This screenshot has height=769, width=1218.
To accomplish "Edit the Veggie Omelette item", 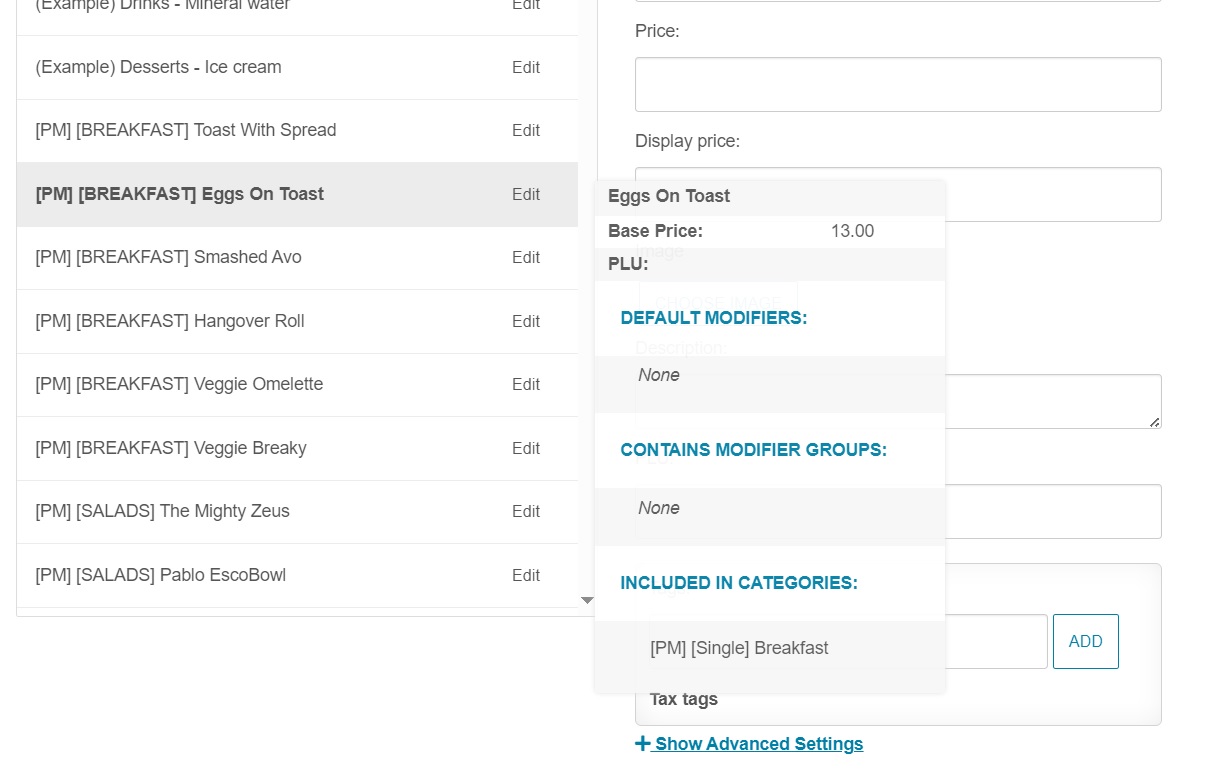I will (525, 385).
